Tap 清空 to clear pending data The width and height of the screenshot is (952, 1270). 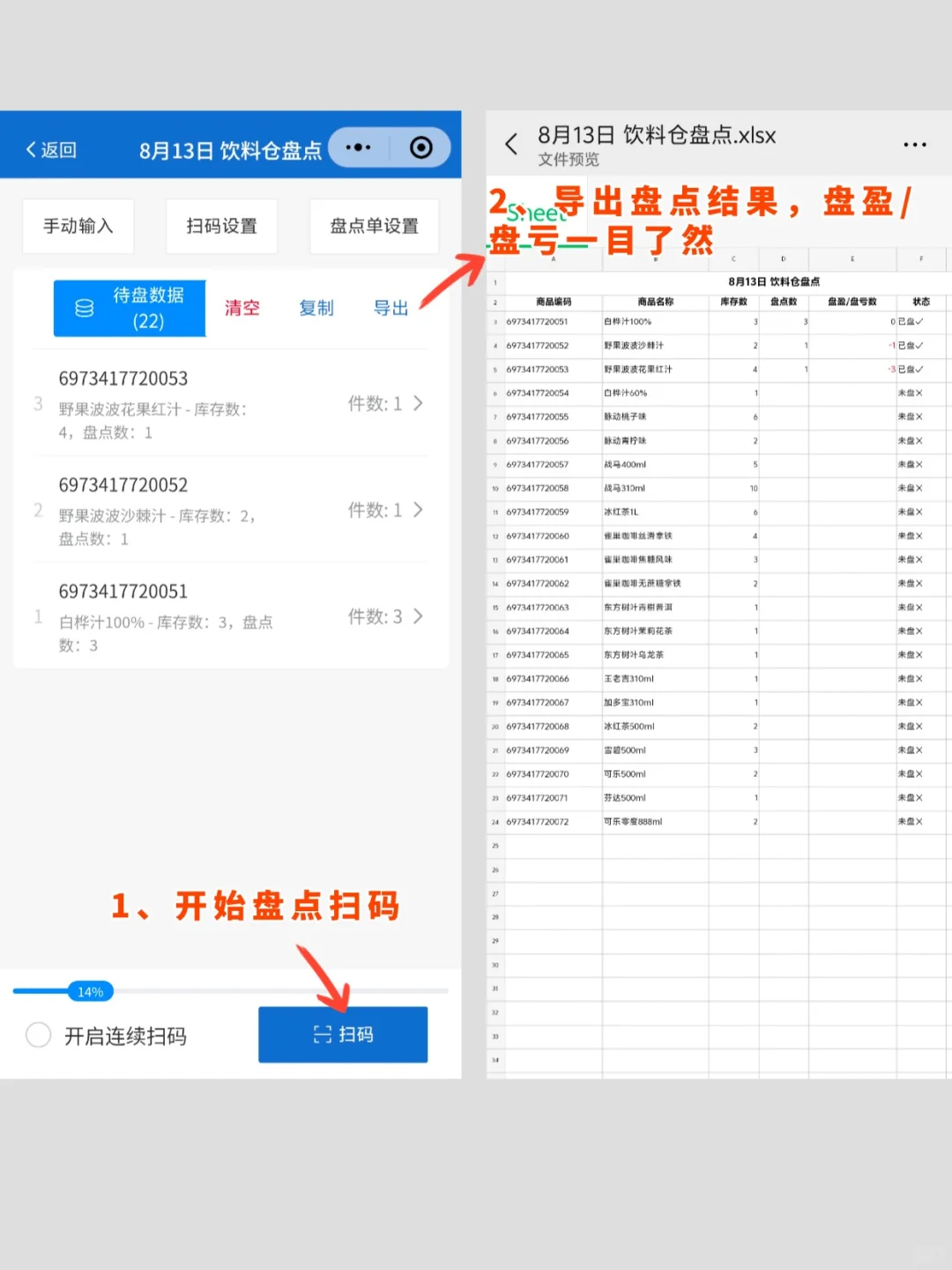pos(242,308)
